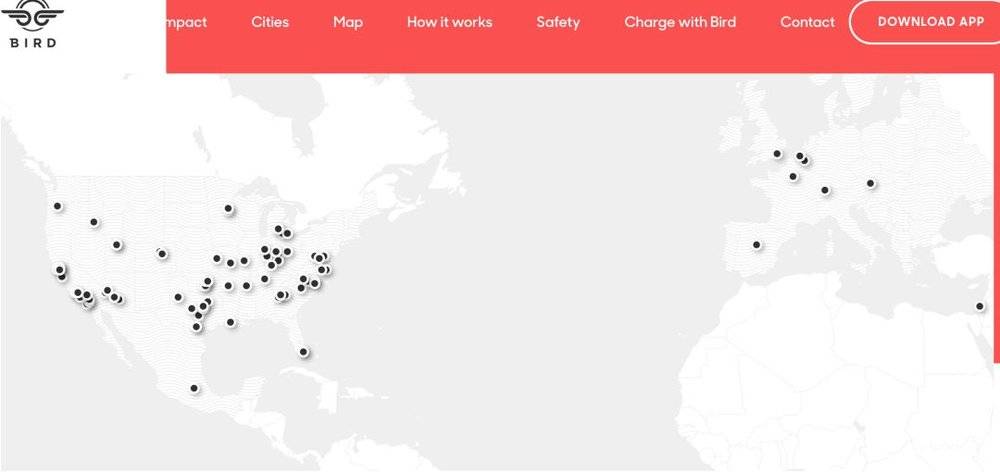Select the marker in England
1000x472 pixels.
pos(777,153)
